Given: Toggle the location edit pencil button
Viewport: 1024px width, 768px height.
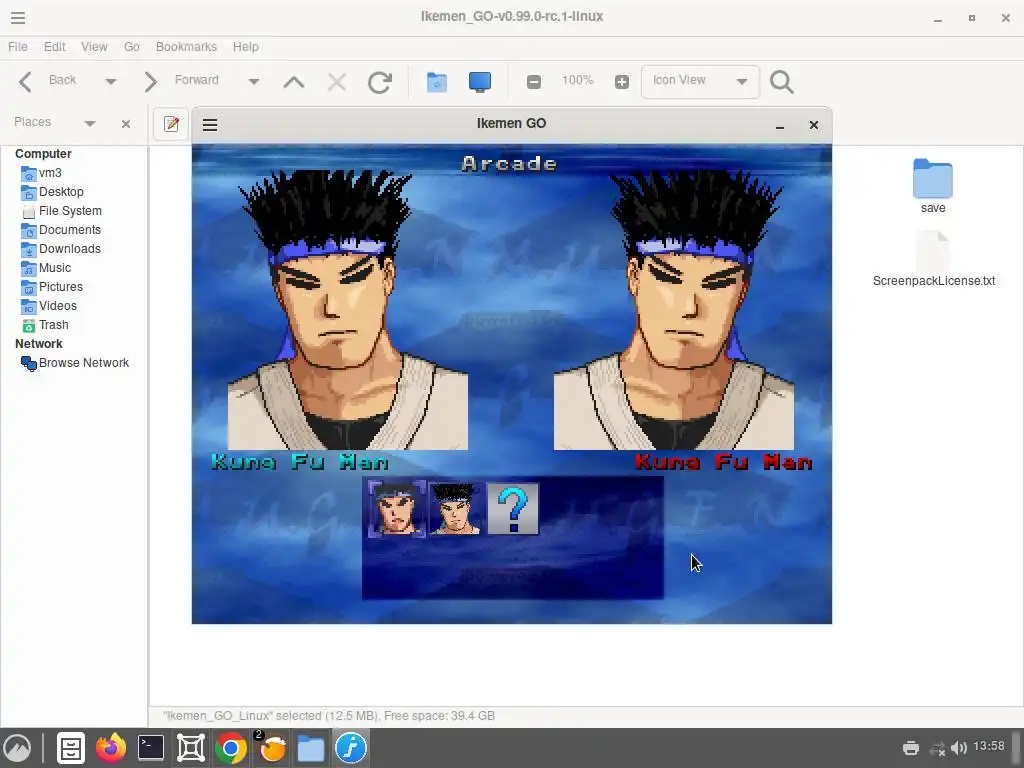Looking at the screenshot, I should pos(171,124).
